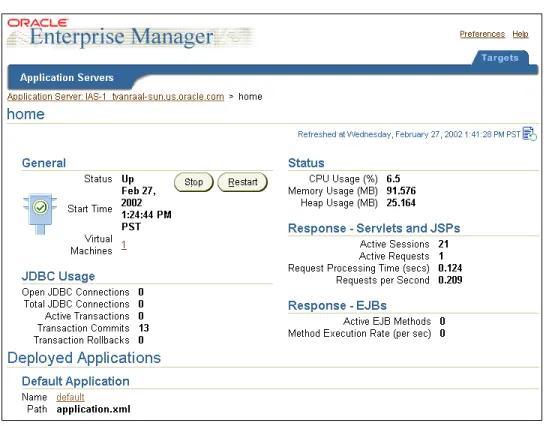This screenshot has width=549, height=426.
Task: Click the start time value '1:24:44 PM'
Action: [146, 215]
